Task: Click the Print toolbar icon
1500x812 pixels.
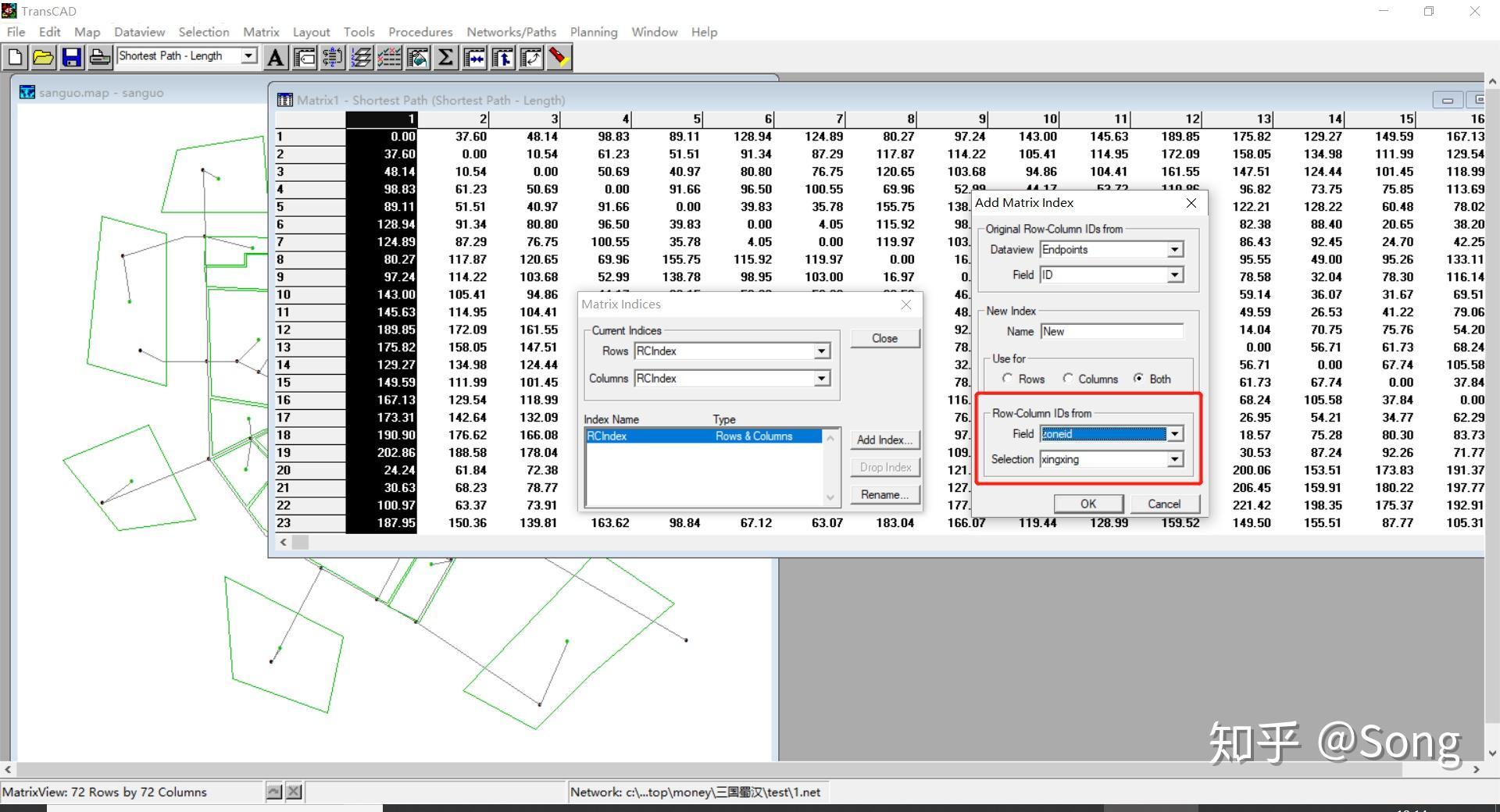Action: pos(100,57)
